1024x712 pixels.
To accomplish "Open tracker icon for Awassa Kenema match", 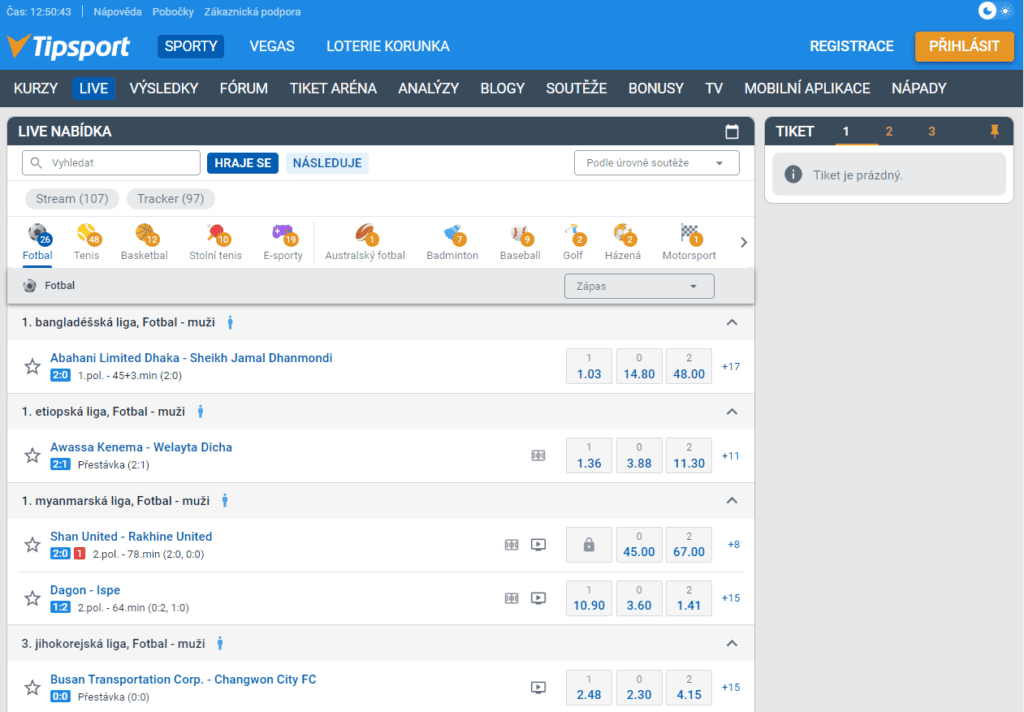I will pos(538,455).
